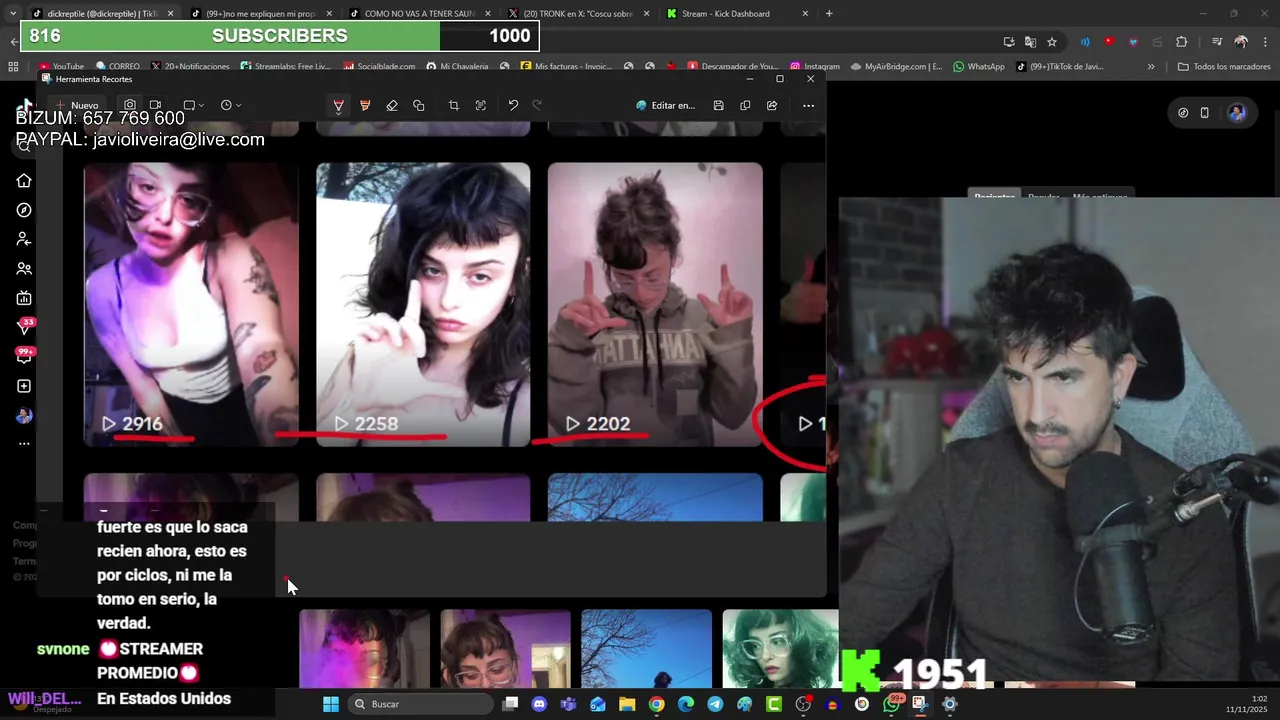
Task: Open media control icon in Chrome toolbar
Action: (1217, 42)
